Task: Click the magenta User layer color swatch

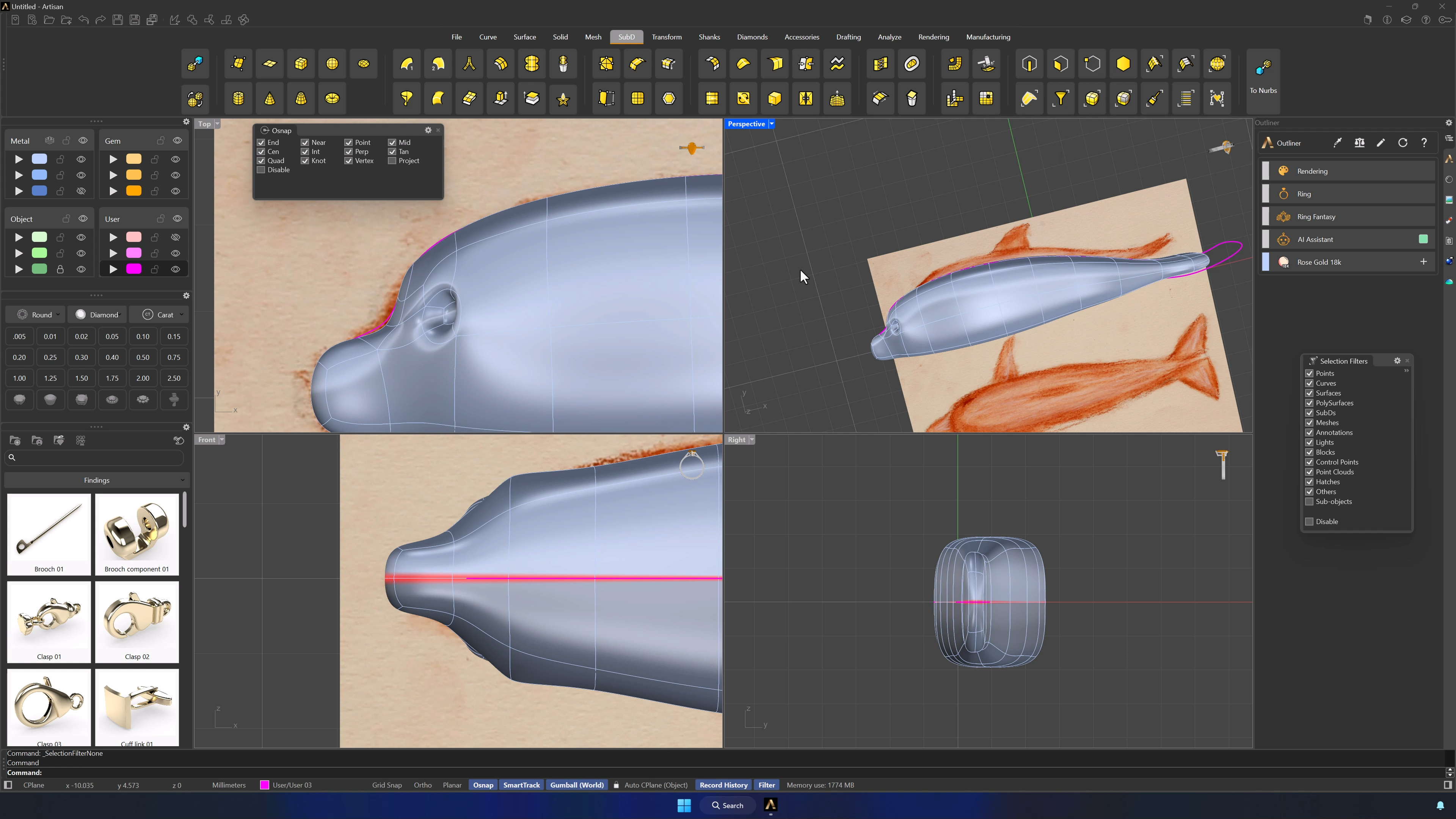Action: click(134, 269)
